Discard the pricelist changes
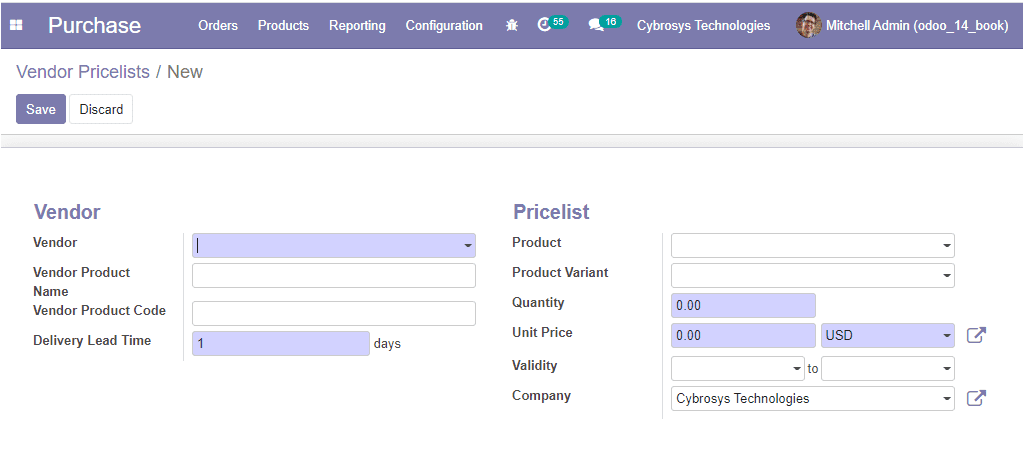Viewport: 1024px width, 475px height. (x=101, y=109)
